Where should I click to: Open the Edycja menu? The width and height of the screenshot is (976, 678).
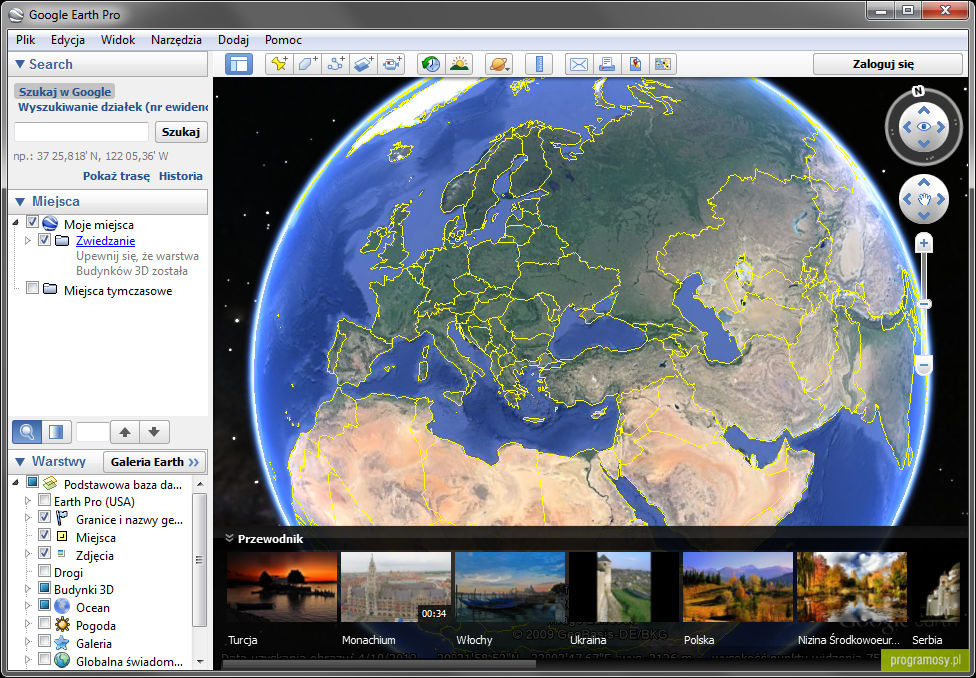(x=68, y=40)
